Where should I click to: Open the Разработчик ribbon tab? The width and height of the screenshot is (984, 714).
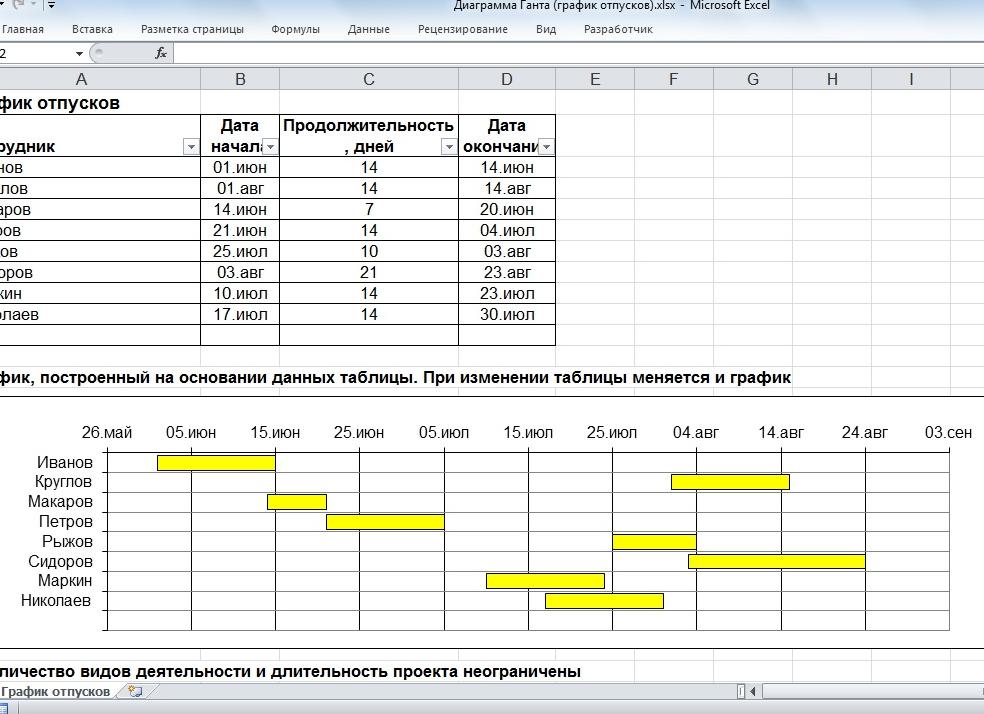click(x=618, y=29)
